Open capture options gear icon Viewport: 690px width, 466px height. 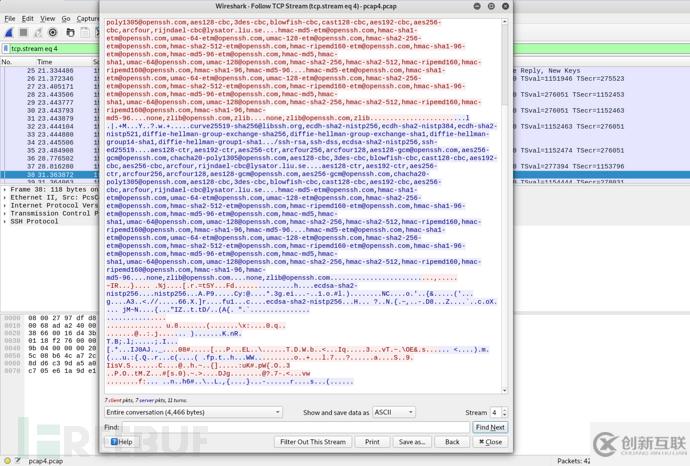click(53, 32)
